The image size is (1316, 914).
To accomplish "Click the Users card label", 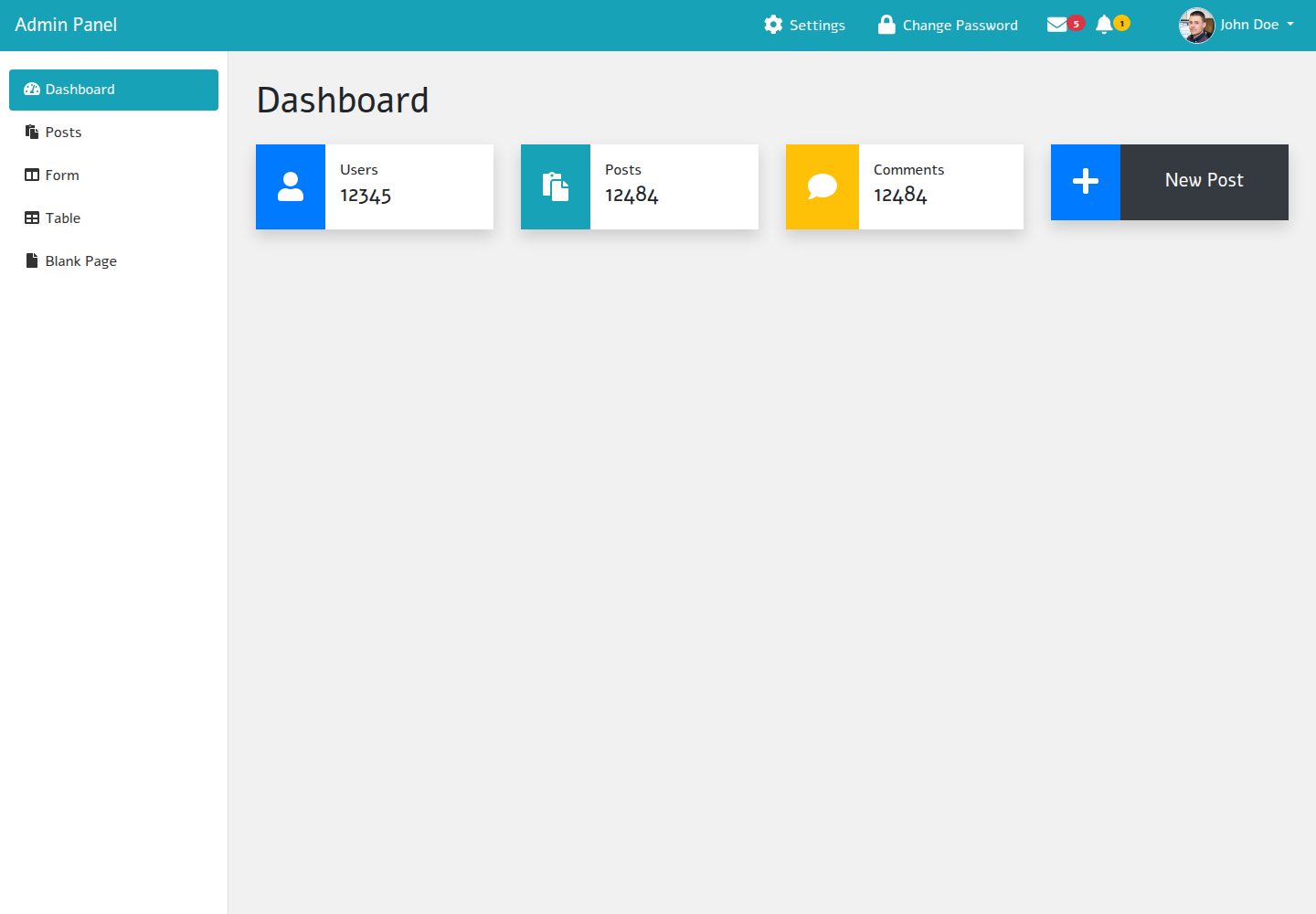I will (x=359, y=170).
